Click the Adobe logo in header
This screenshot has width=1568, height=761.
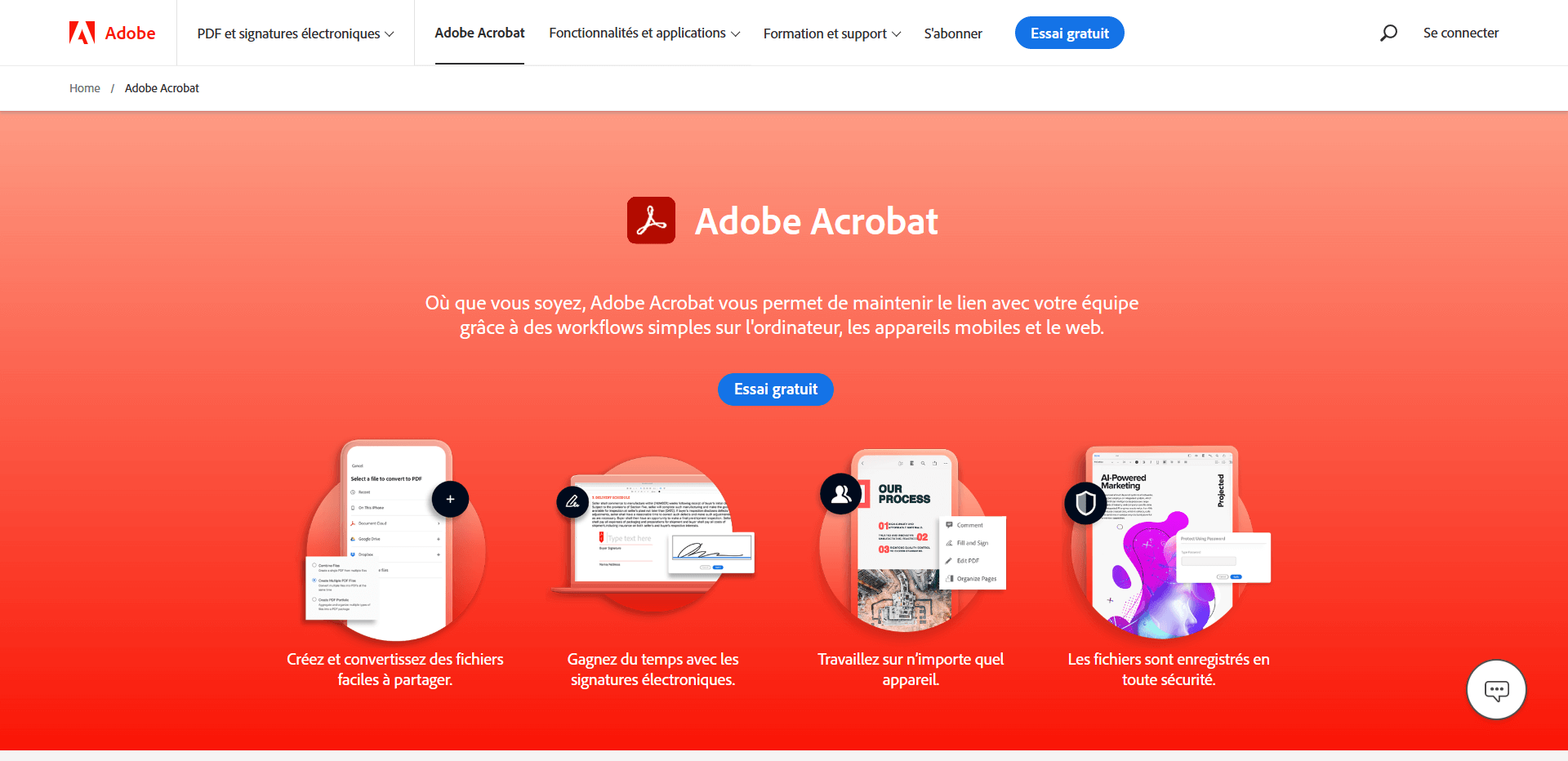tap(113, 33)
